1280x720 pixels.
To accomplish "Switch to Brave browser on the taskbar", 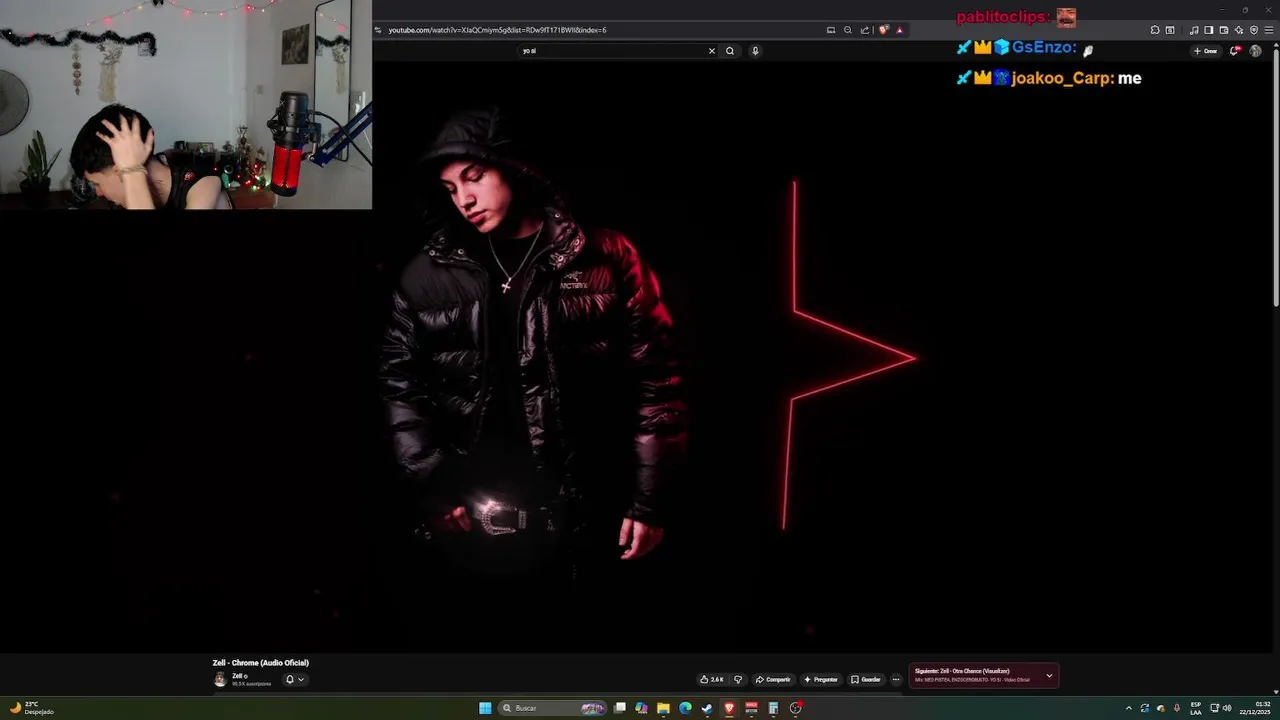I will [729, 708].
